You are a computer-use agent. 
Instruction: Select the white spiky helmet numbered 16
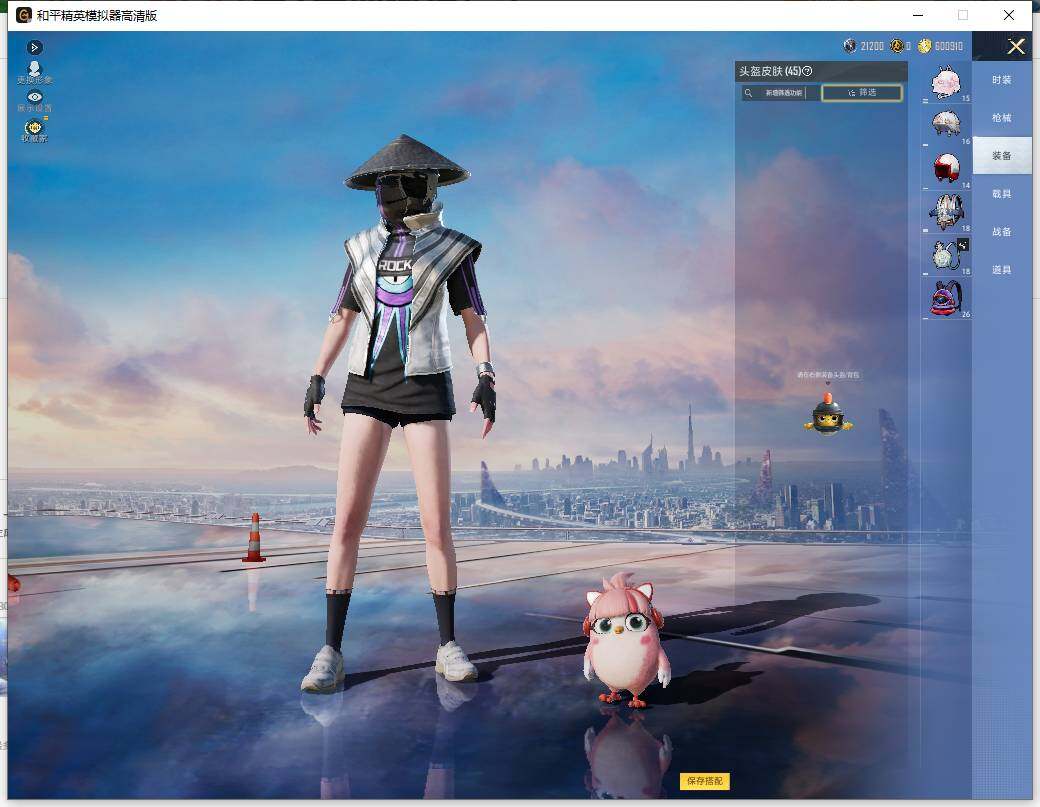(946, 125)
